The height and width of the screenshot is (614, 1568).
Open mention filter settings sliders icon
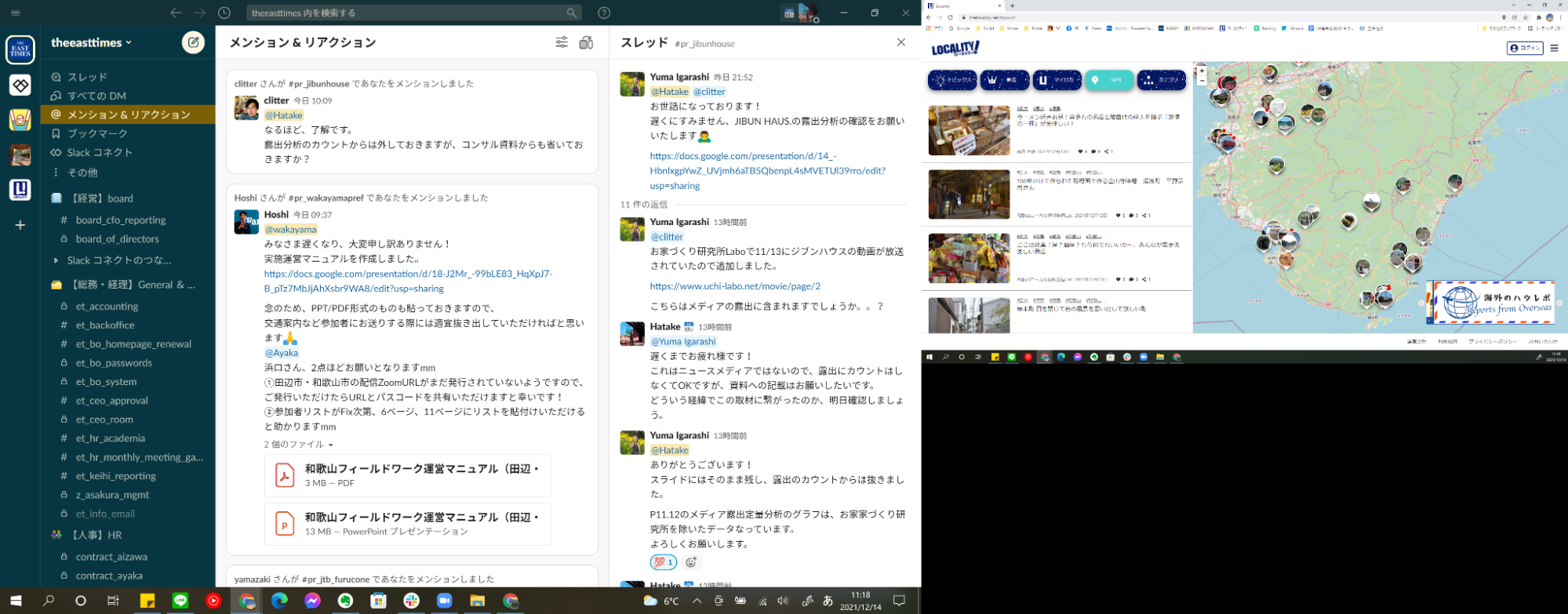click(x=562, y=42)
